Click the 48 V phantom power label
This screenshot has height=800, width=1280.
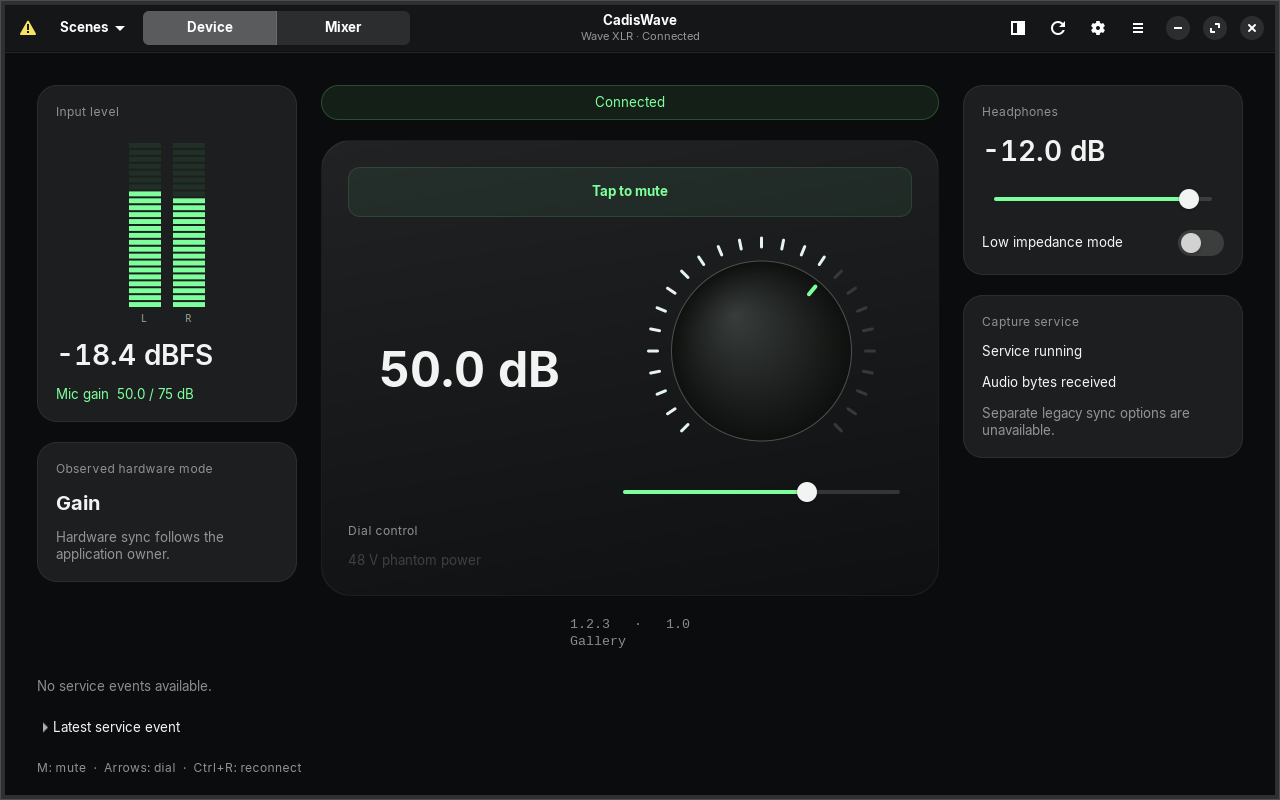tap(414, 560)
